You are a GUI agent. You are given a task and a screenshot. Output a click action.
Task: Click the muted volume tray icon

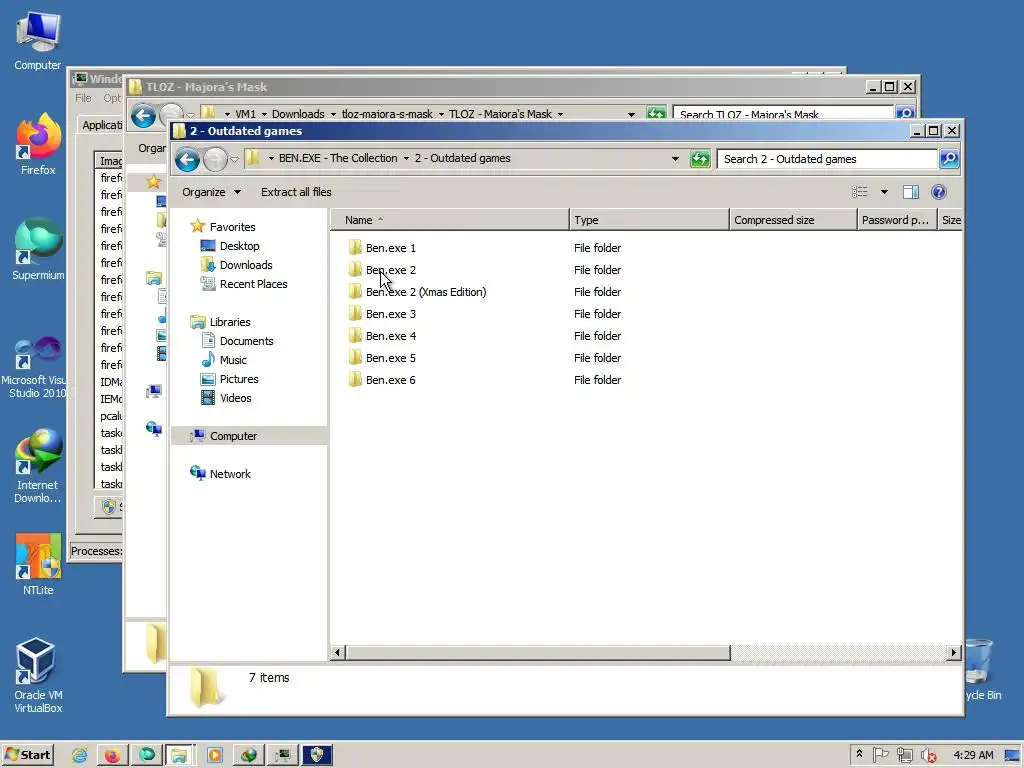click(x=927, y=755)
